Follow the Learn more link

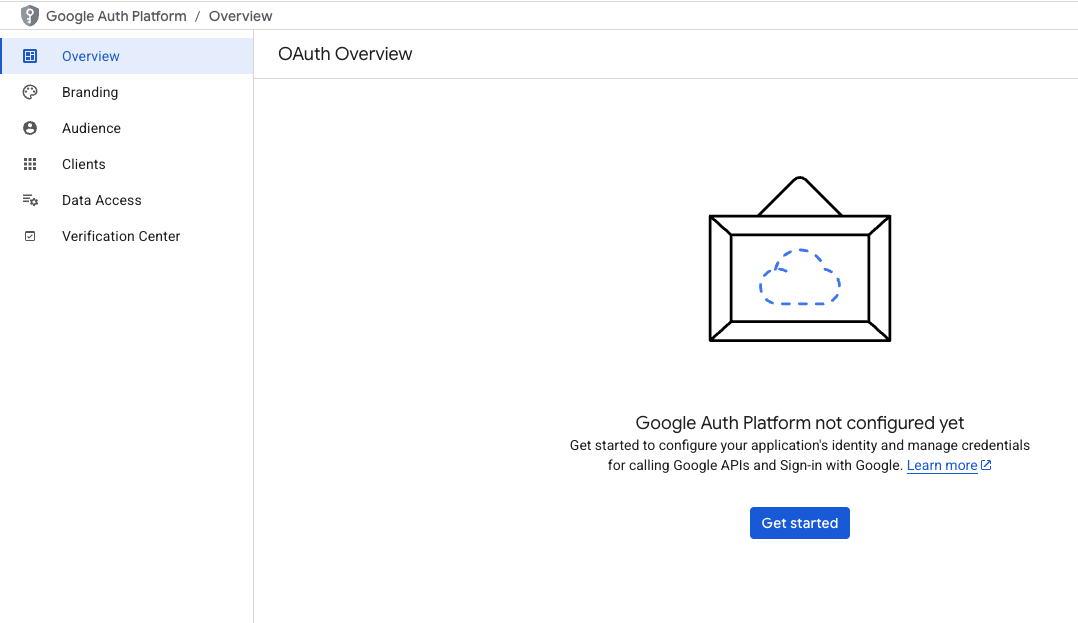[941, 465]
